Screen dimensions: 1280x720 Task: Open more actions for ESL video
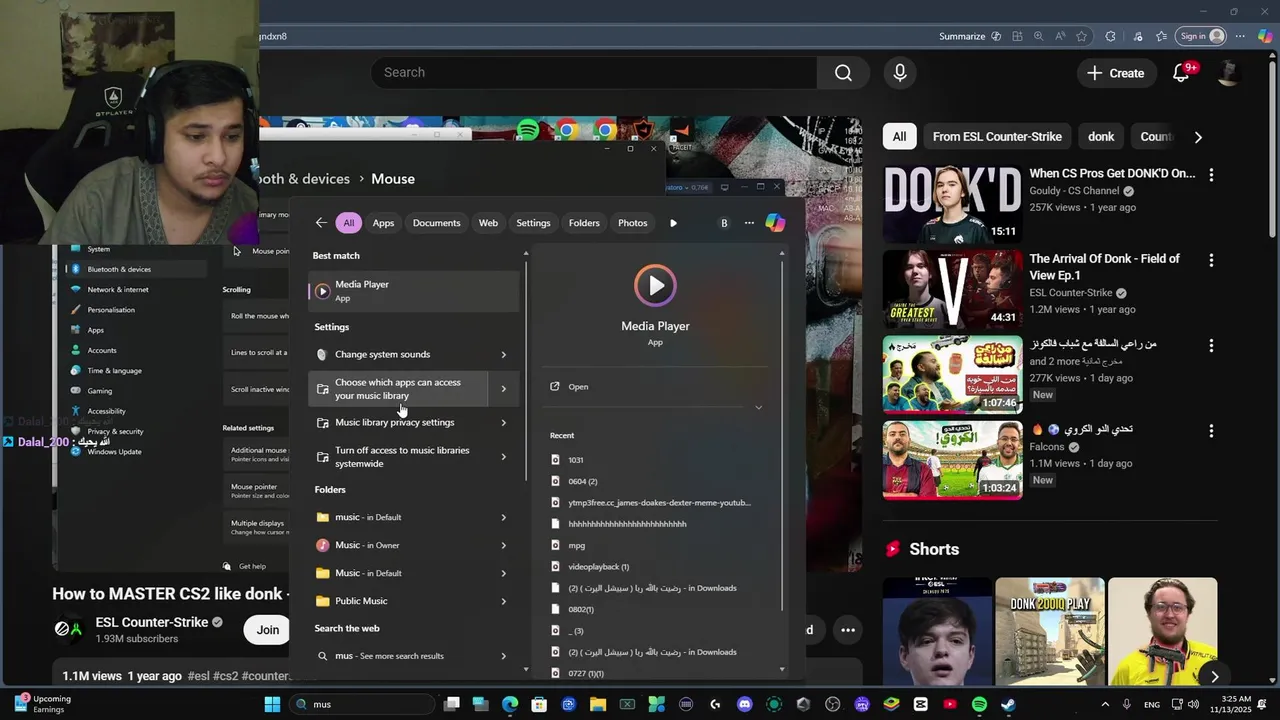click(848, 630)
